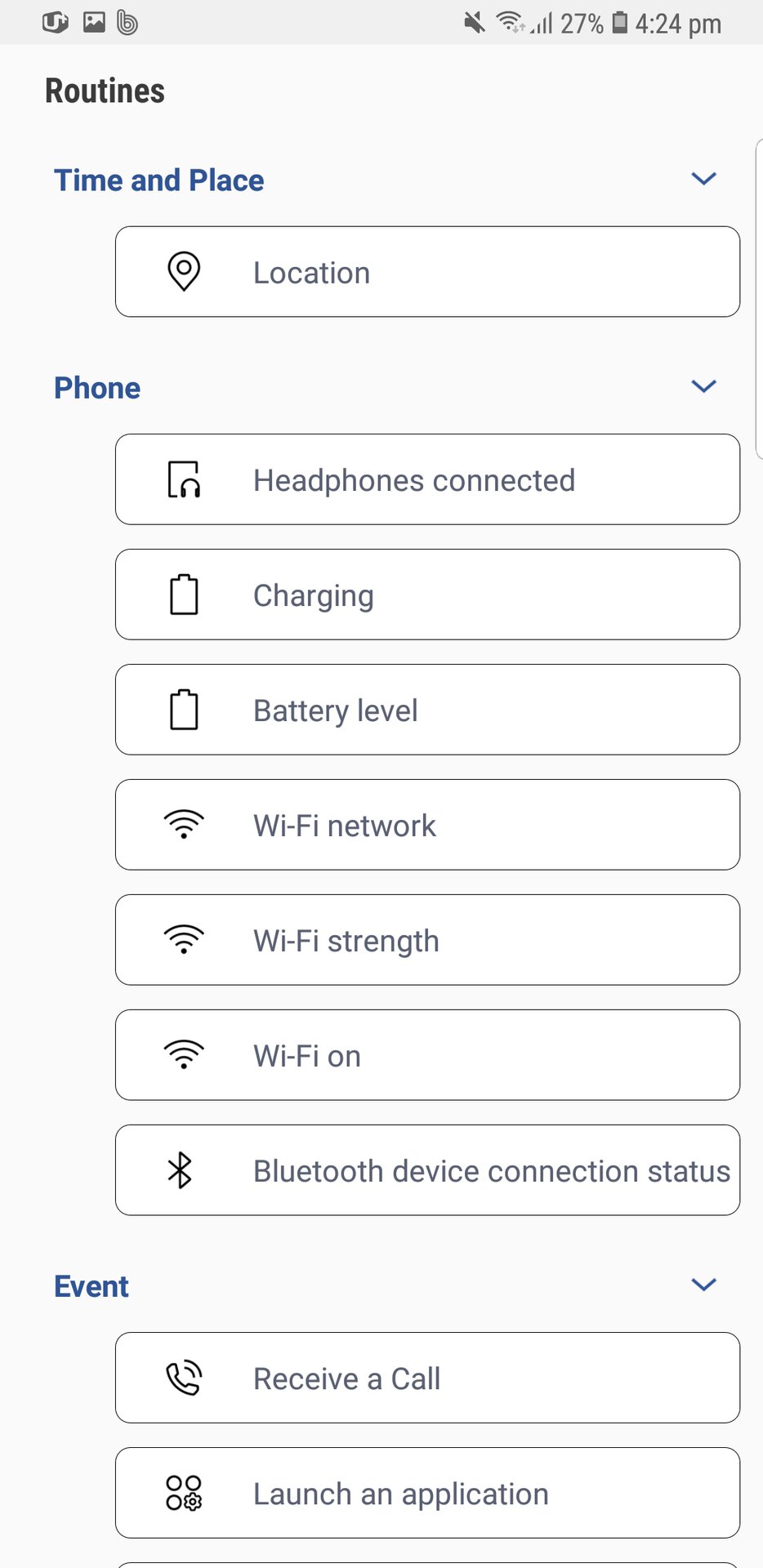This screenshot has width=763, height=1568.
Task: Tap the Receive a Call phone icon
Action: [x=184, y=1378]
